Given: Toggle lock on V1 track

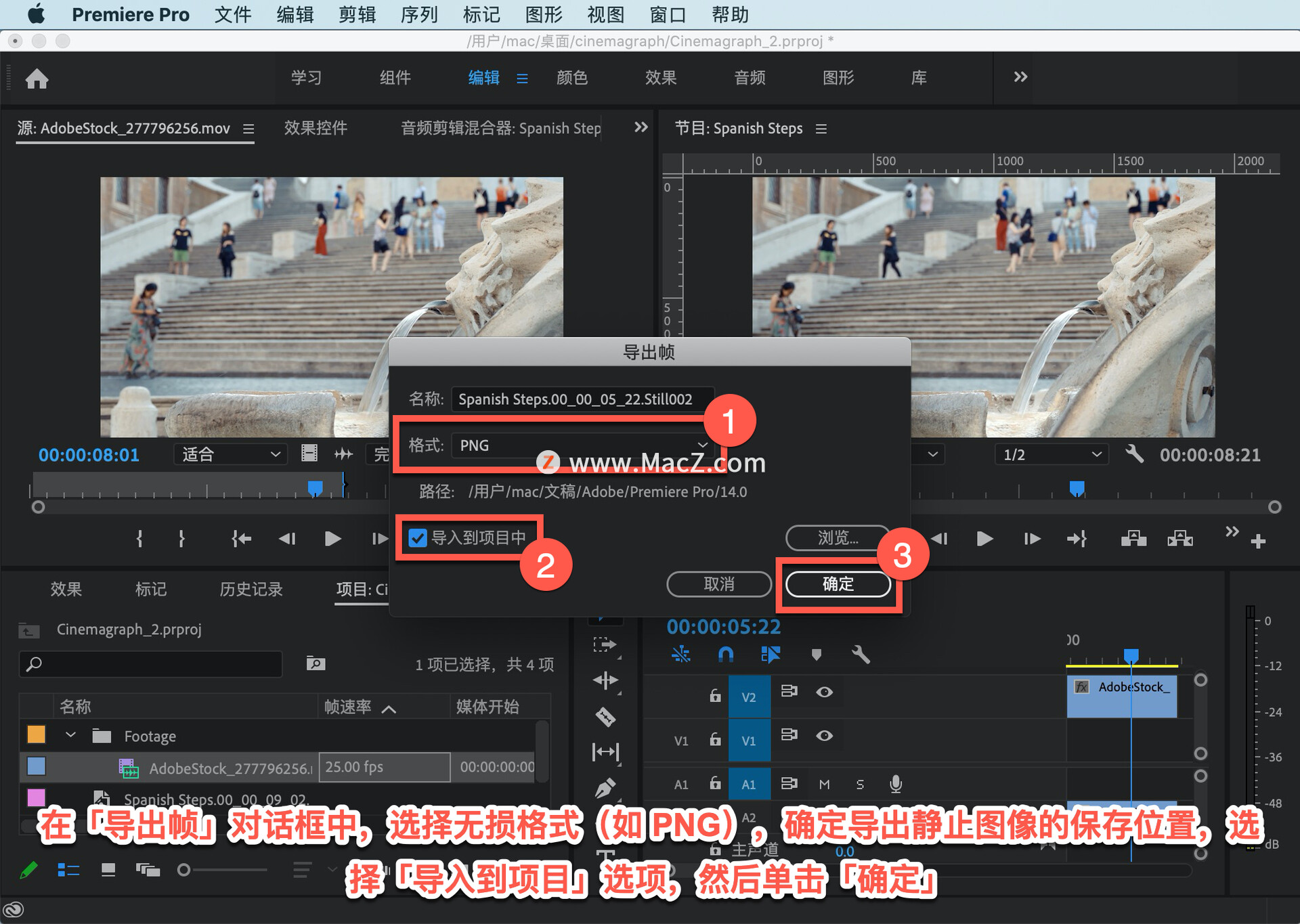Looking at the screenshot, I should click(x=715, y=739).
